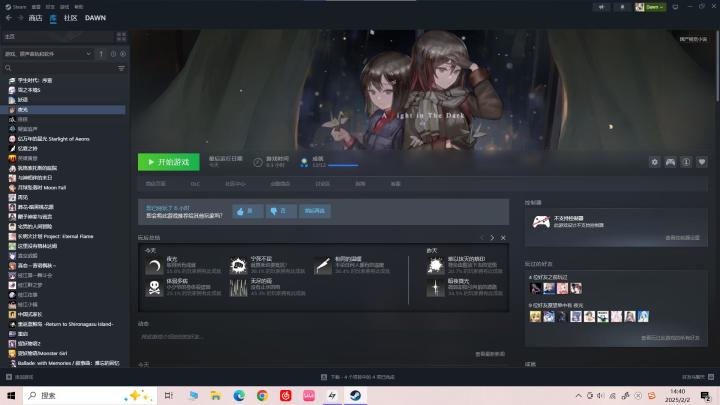Click thumbs down not recommend button
720x405 pixels.
pos(281,211)
